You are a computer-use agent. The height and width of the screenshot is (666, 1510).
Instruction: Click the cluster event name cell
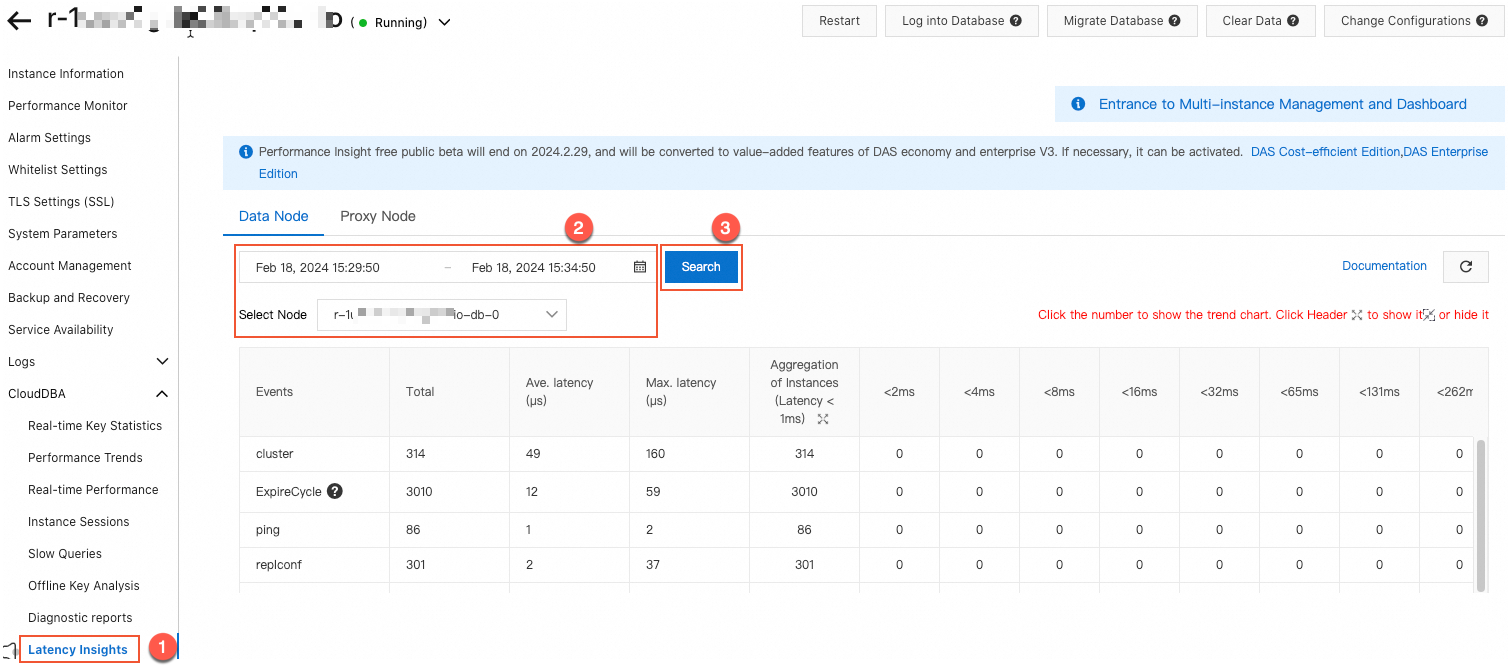[x=314, y=454]
